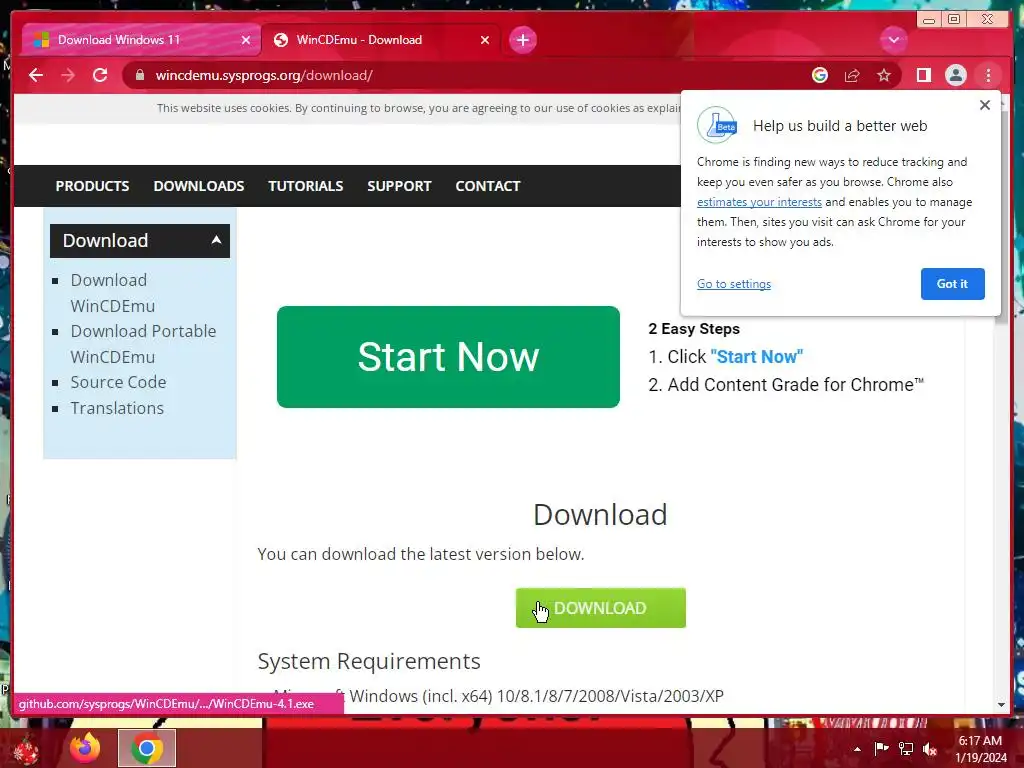The width and height of the screenshot is (1024, 768).
Task: Open the PRODUCTS menu
Action: [x=92, y=186]
